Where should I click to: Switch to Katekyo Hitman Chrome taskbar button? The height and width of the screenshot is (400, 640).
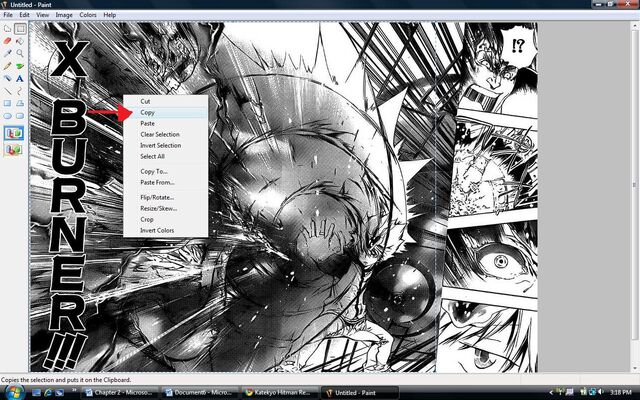click(280, 393)
